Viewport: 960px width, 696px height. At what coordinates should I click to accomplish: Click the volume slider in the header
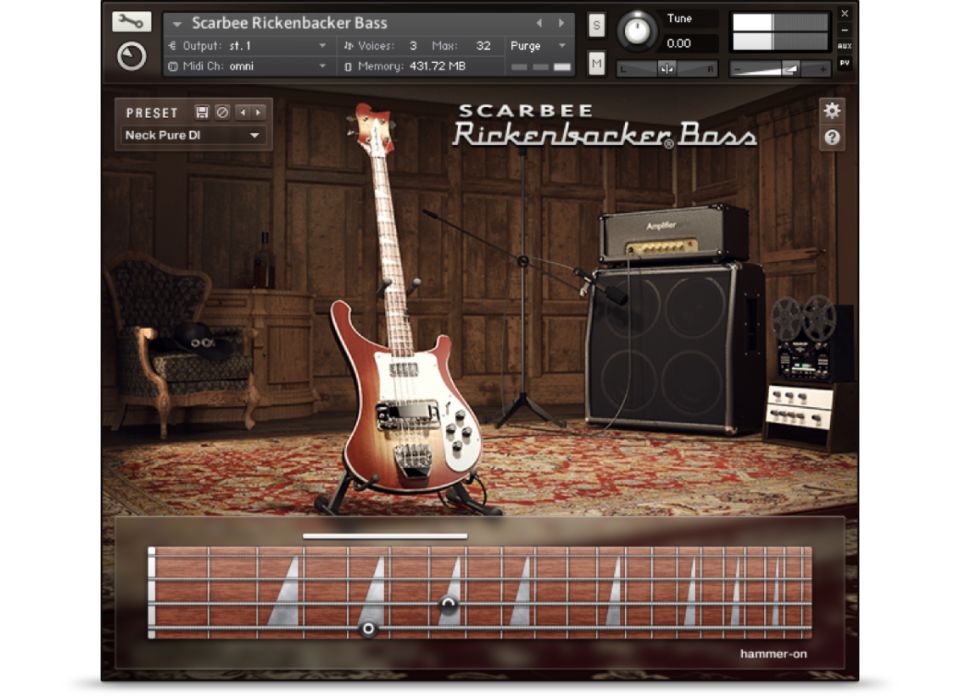pyautogui.click(x=780, y=68)
